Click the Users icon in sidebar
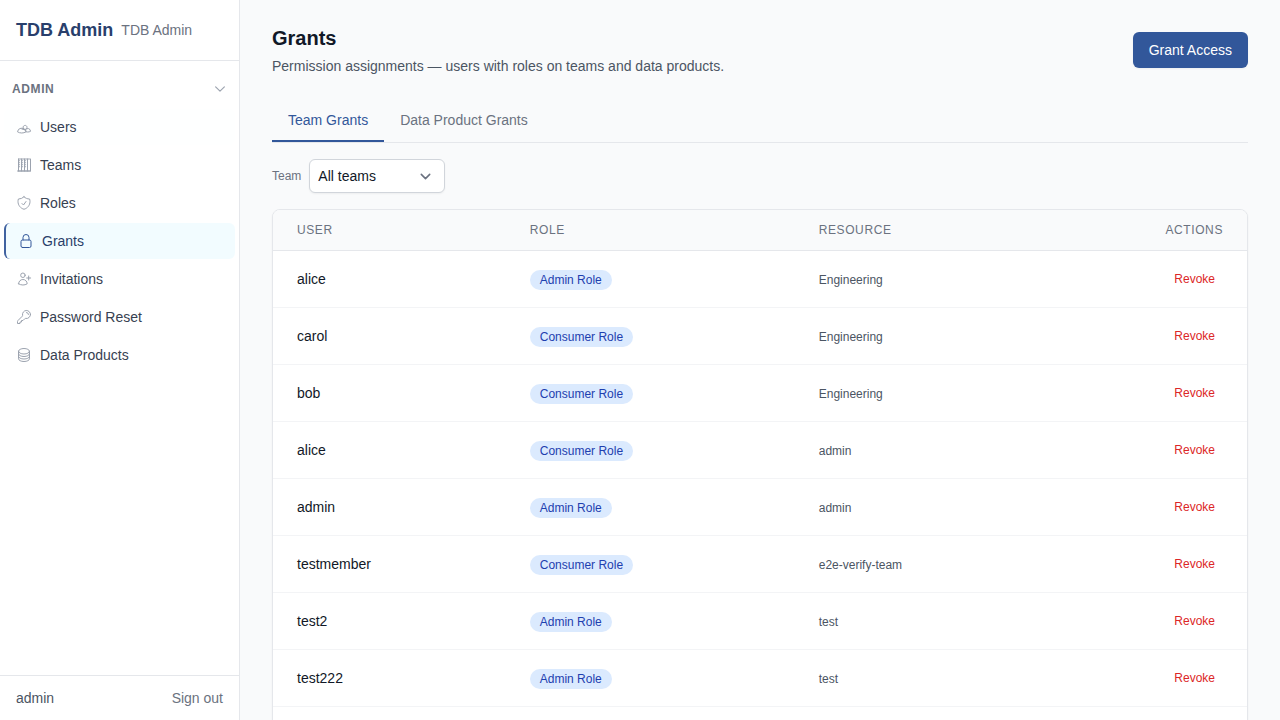The width and height of the screenshot is (1280, 720). (x=24, y=128)
